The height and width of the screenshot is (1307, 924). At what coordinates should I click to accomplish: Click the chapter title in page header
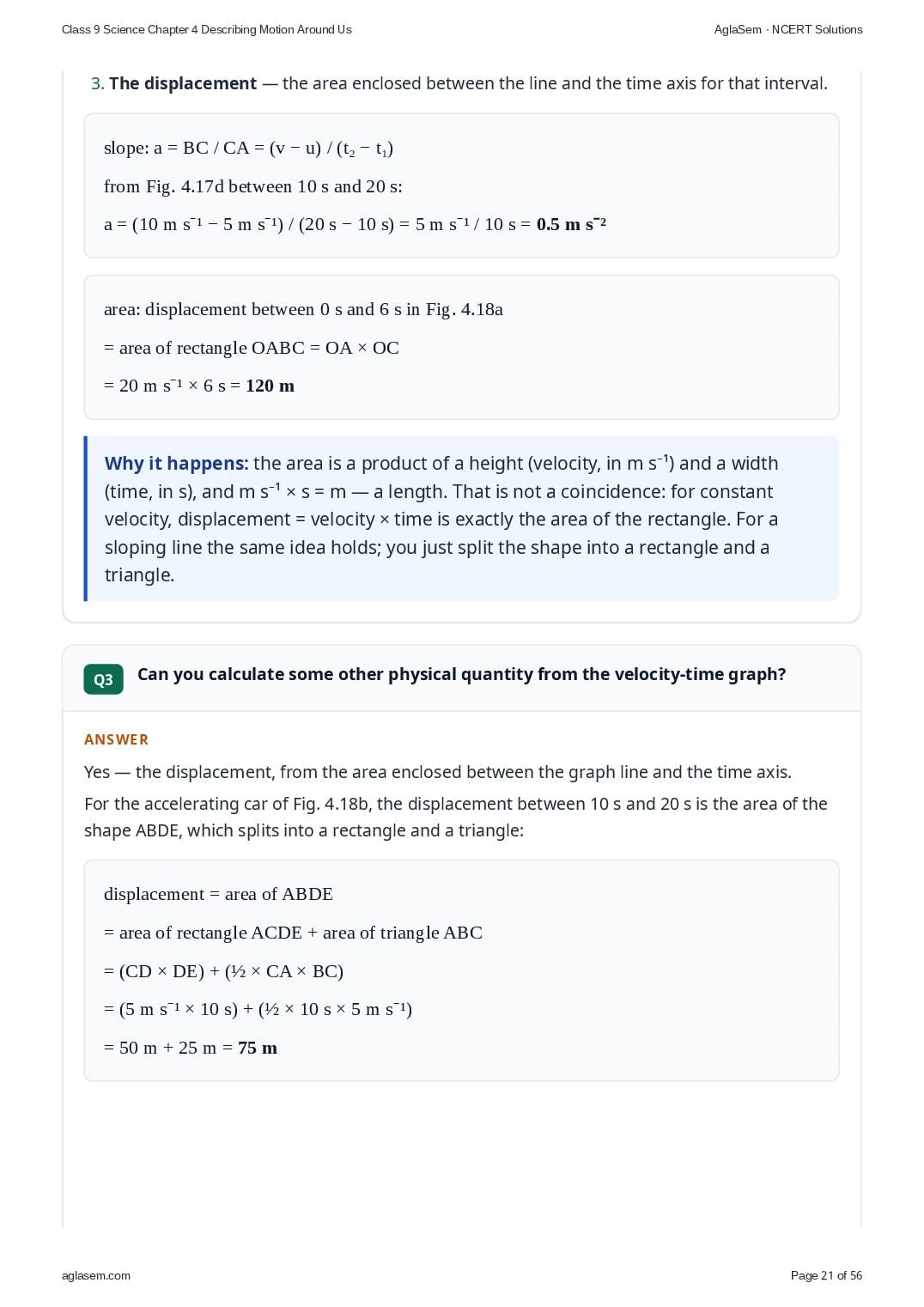(207, 29)
